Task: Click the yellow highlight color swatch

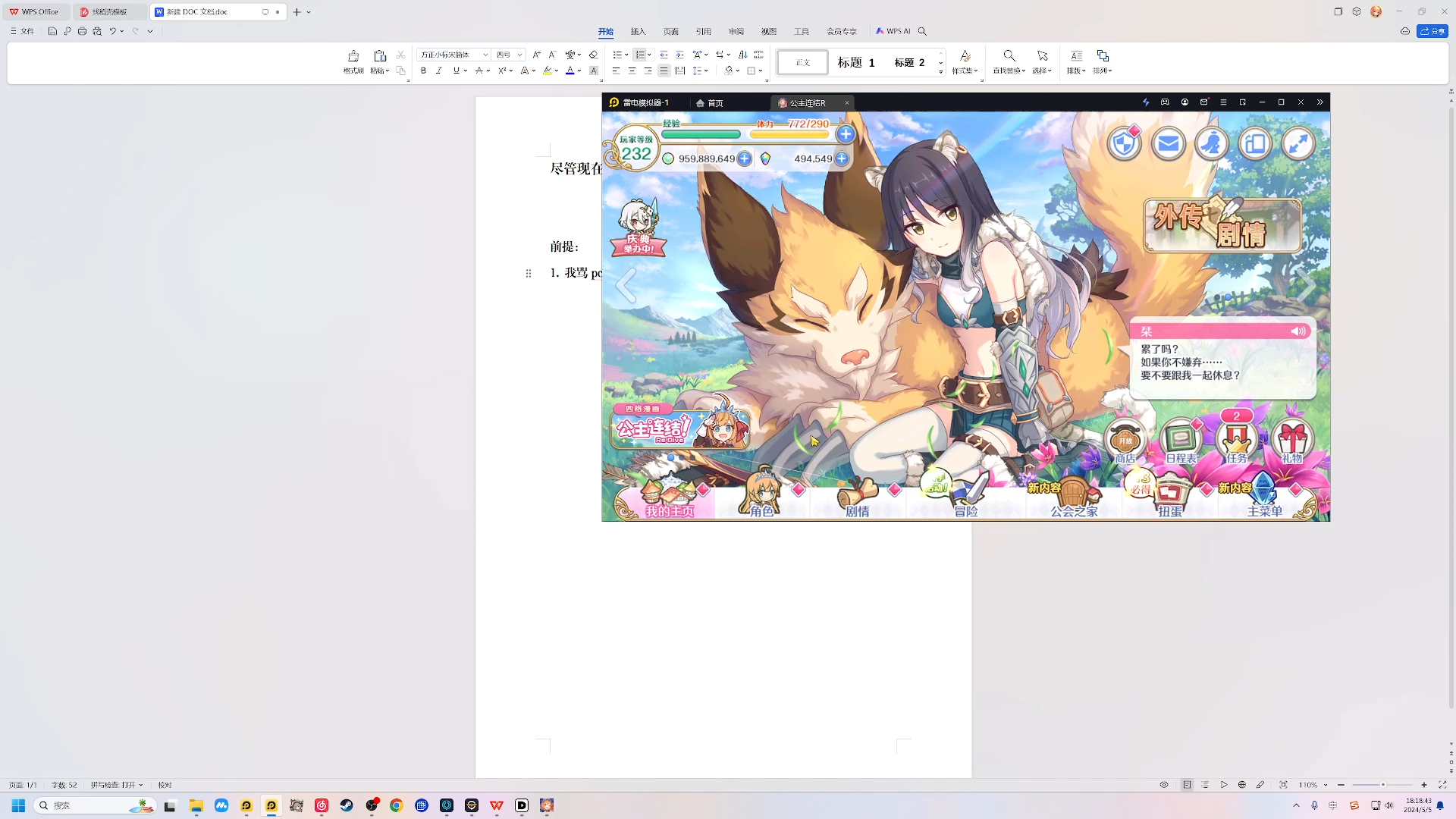Action: [547, 71]
